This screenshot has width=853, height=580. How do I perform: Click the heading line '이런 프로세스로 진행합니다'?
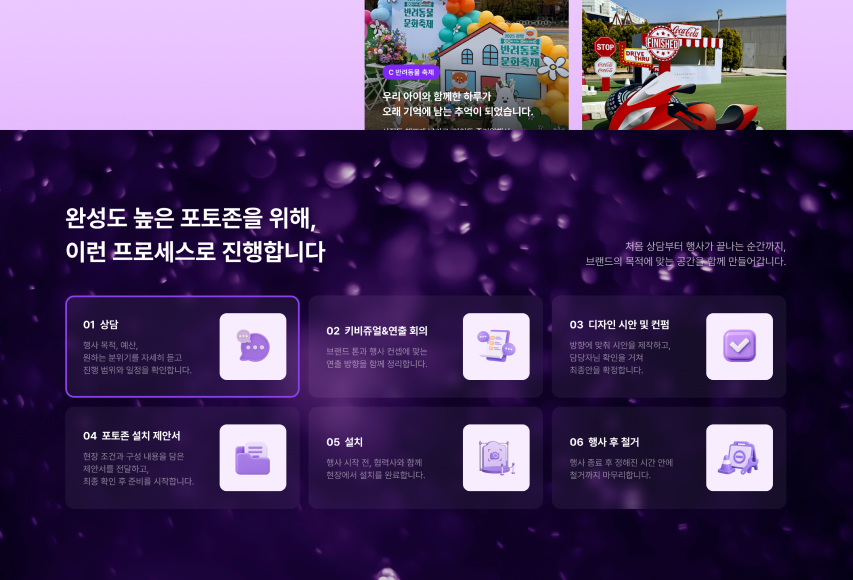(x=195, y=251)
